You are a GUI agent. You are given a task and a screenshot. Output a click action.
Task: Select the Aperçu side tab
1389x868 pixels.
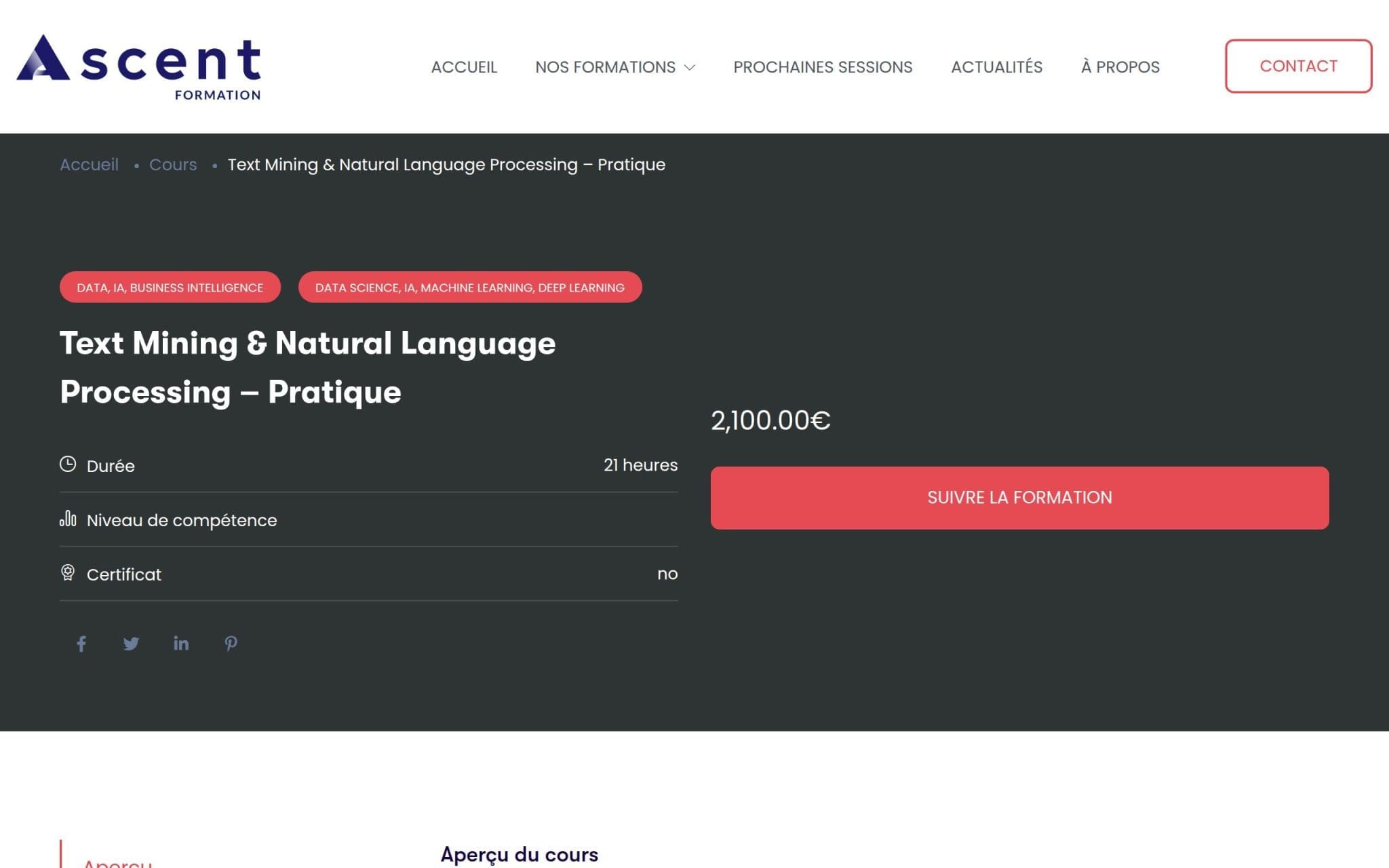[118, 863]
